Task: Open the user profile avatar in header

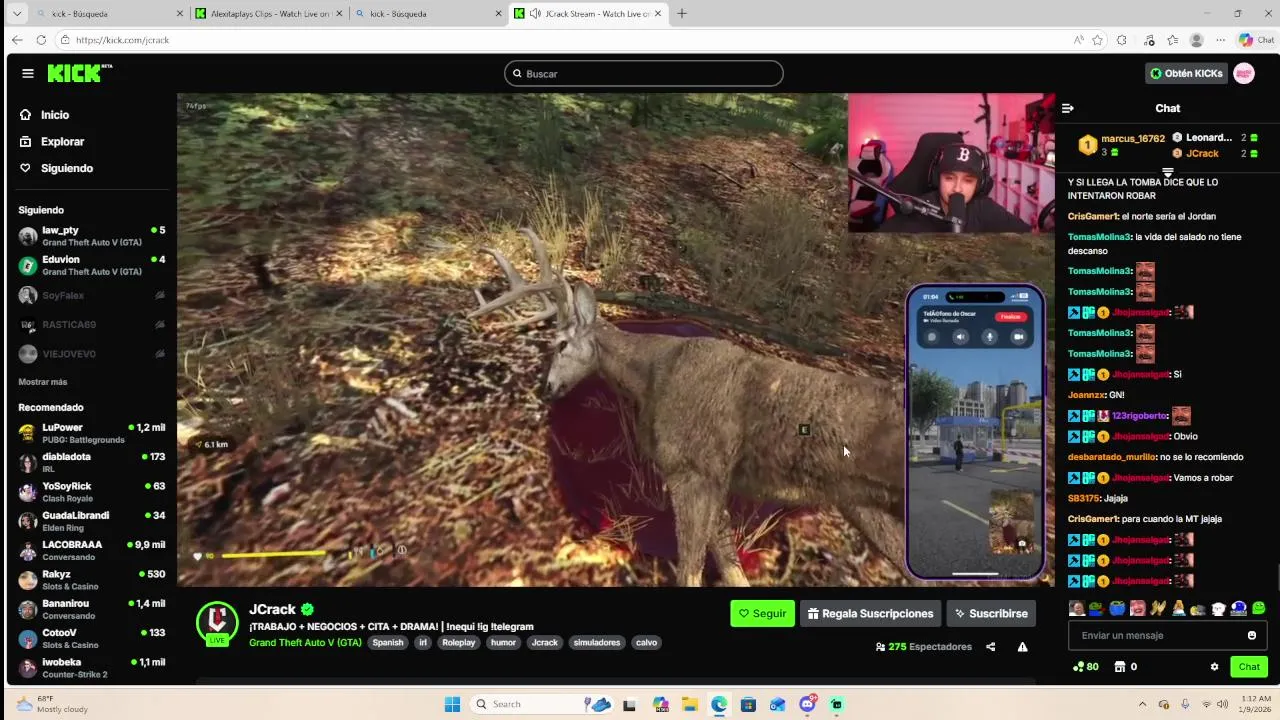Action: [x=1244, y=73]
